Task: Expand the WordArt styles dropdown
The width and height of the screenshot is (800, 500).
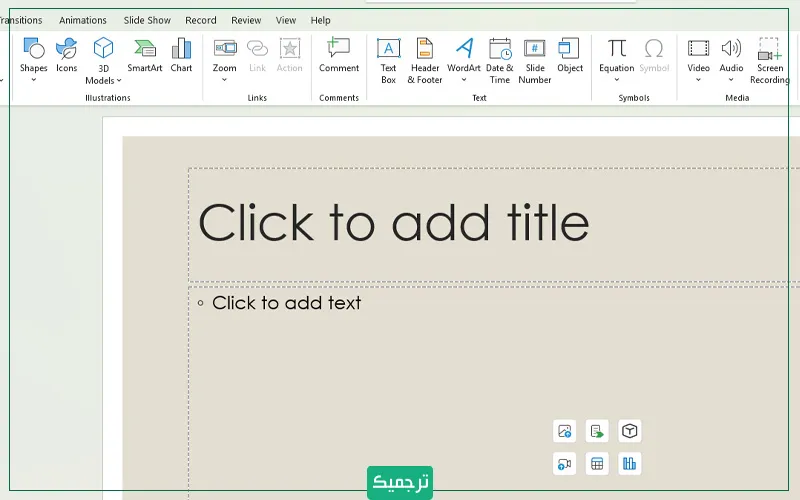Action: 464,80
